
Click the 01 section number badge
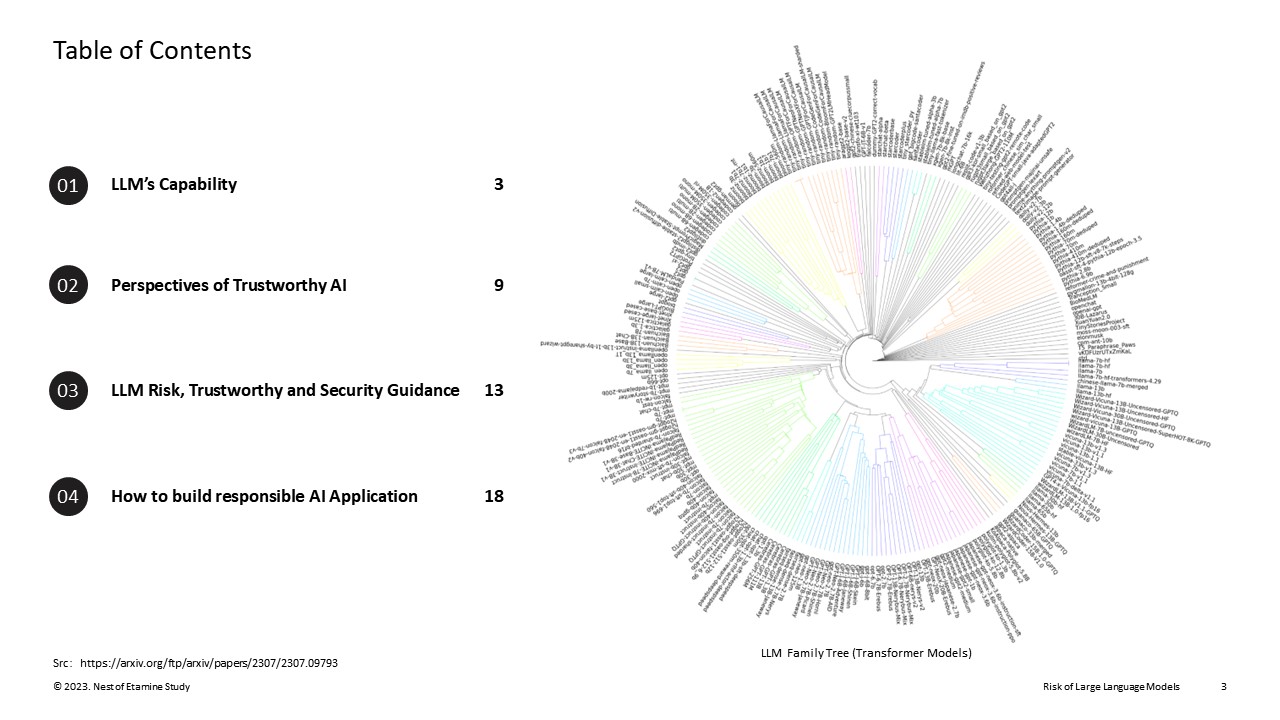(68, 185)
